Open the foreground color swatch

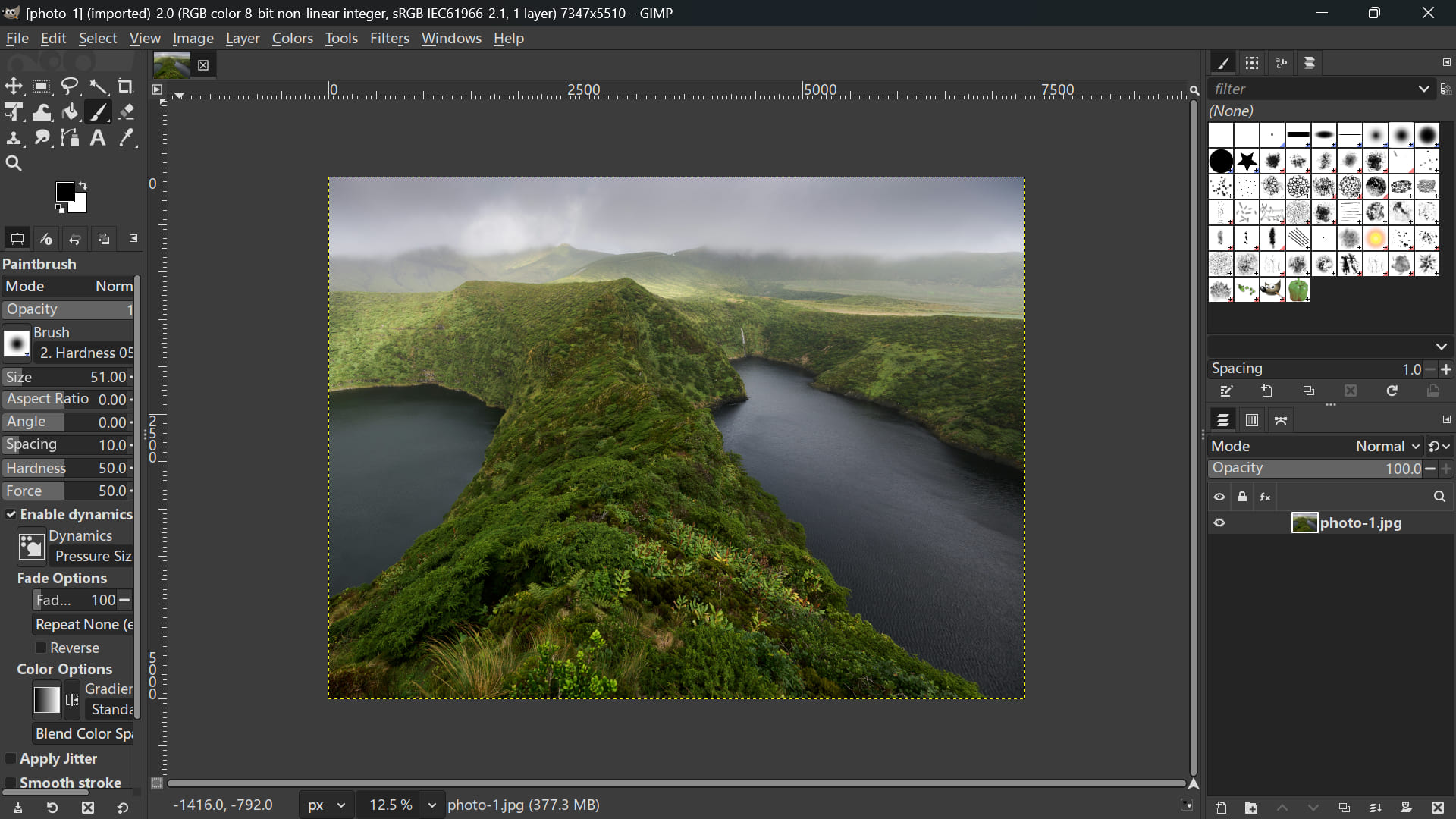[65, 192]
